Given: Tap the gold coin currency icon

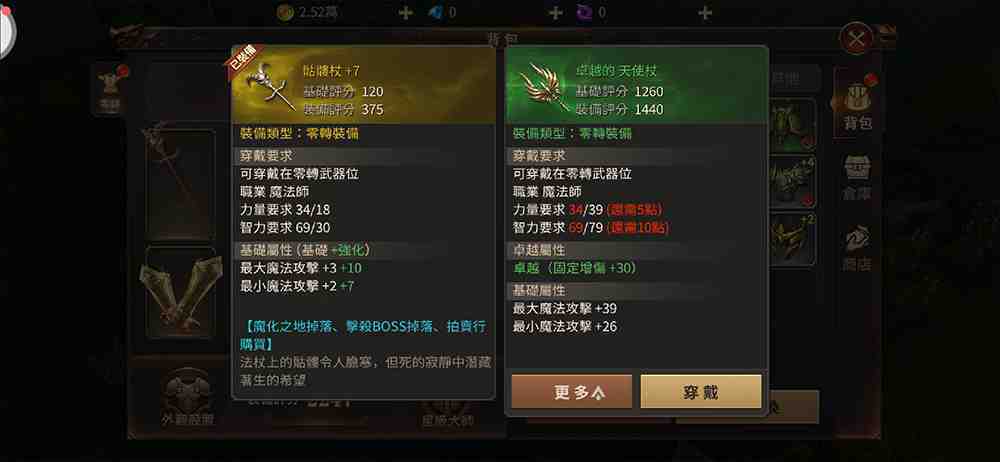Looking at the screenshot, I should tap(286, 12).
